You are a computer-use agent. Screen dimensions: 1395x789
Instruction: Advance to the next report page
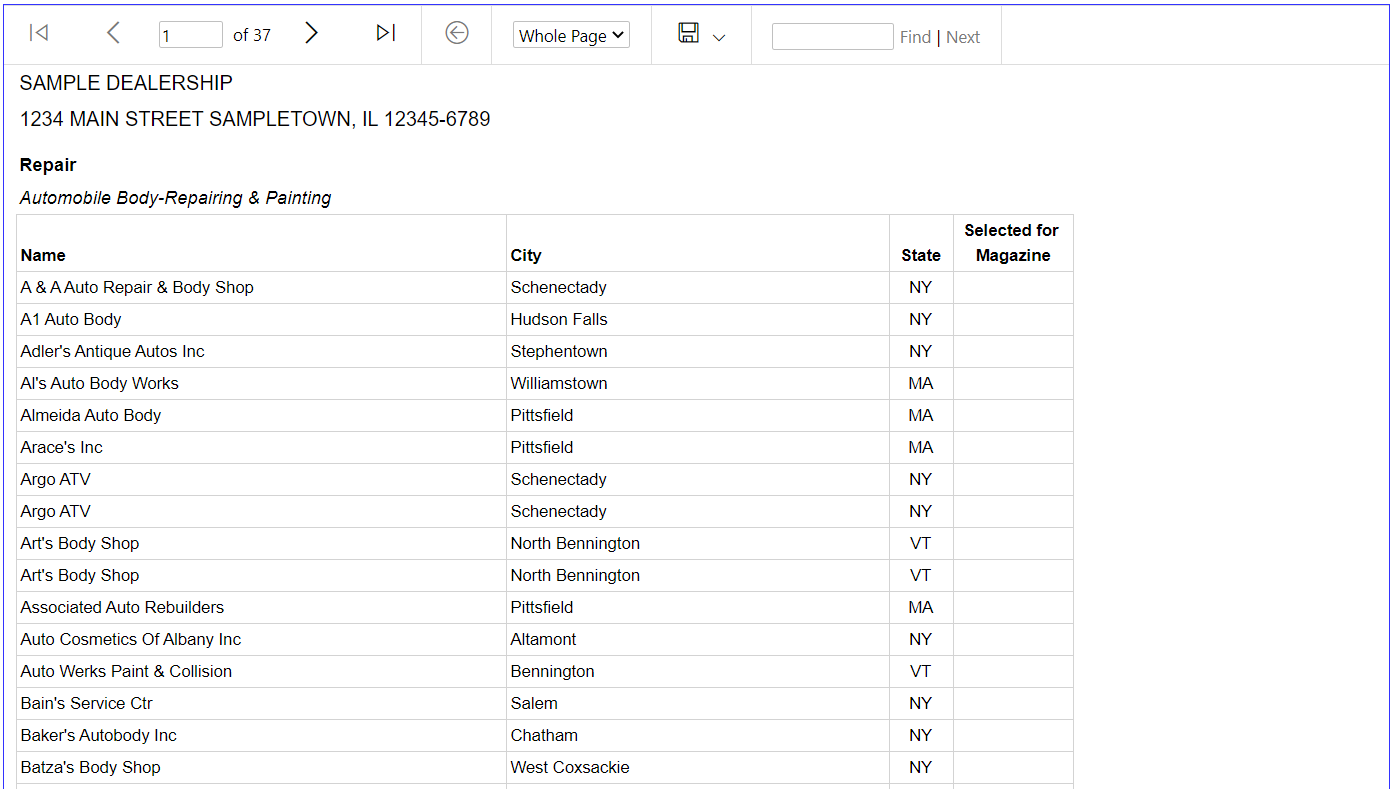click(312, 34)
